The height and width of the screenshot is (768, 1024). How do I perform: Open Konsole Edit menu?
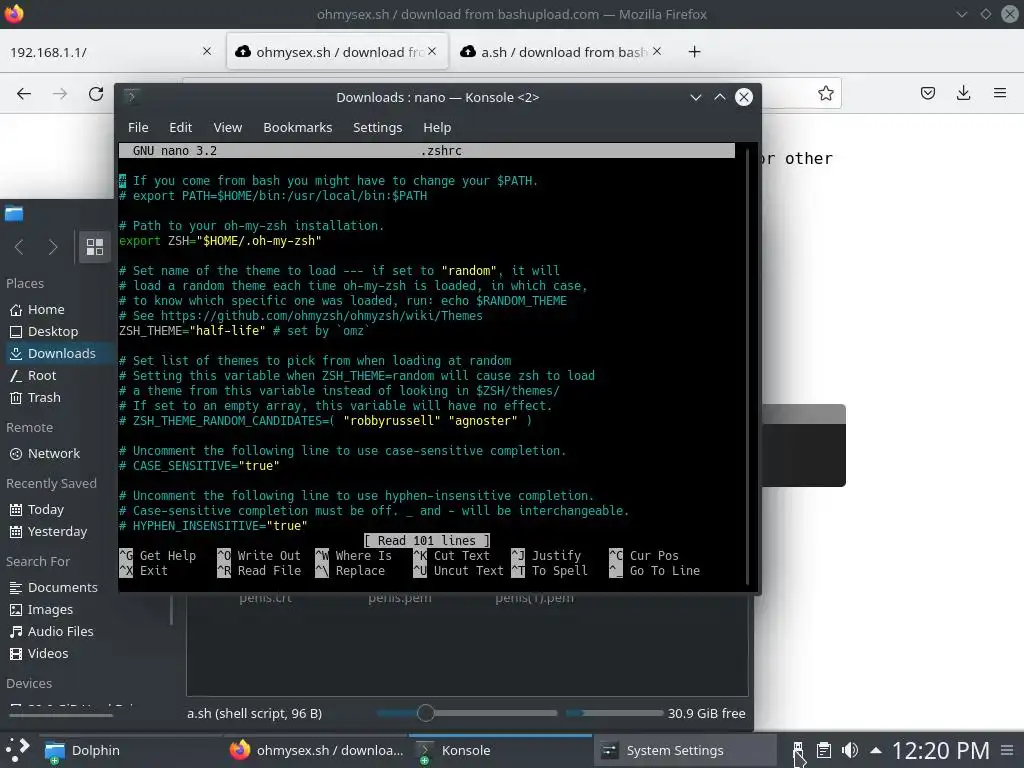180,127
